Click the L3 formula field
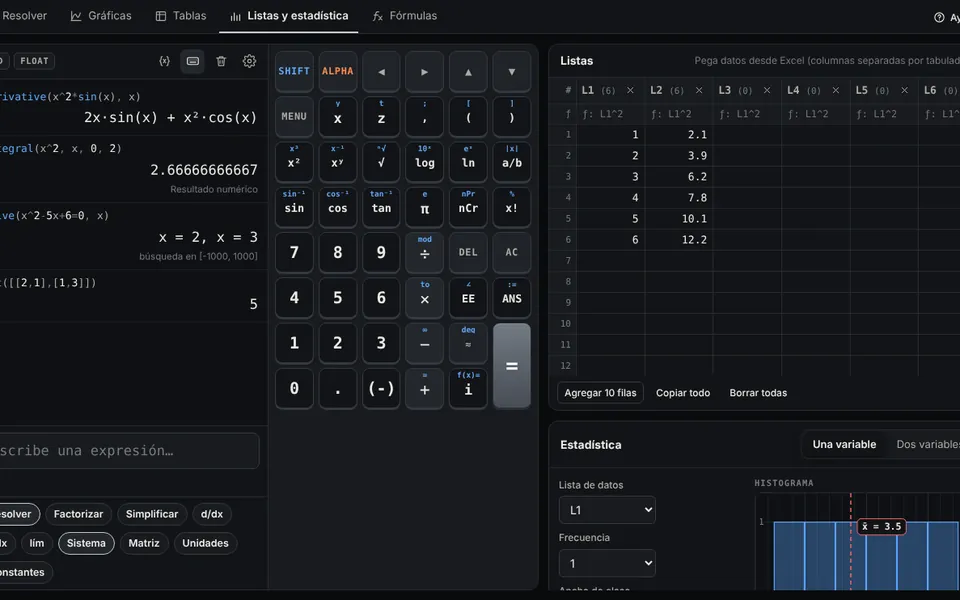This screenshot has height=600, width=960. (x=747, y=114)
